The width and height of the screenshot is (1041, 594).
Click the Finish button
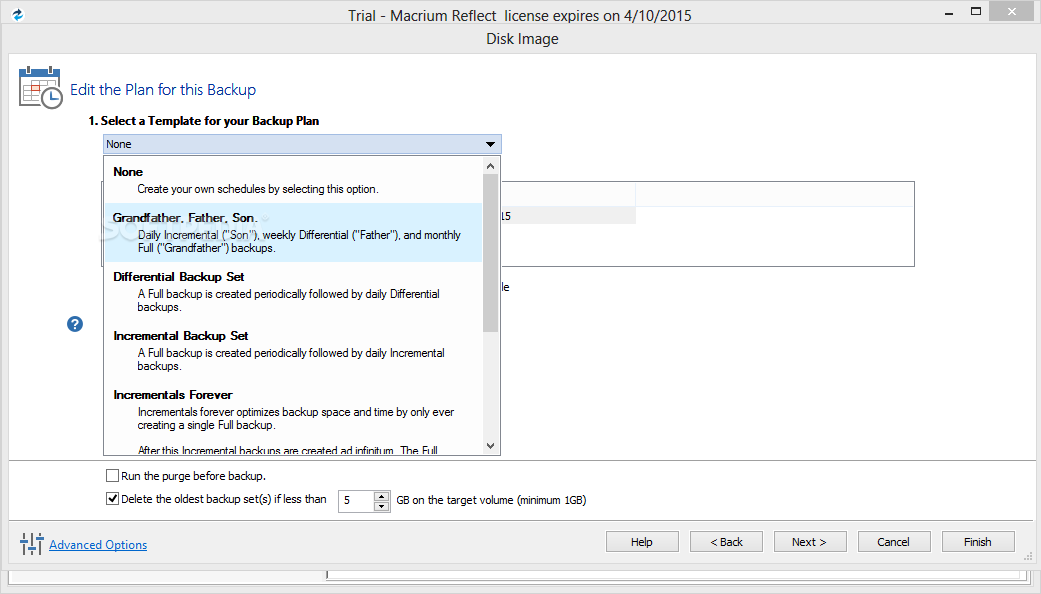(978, 542)
